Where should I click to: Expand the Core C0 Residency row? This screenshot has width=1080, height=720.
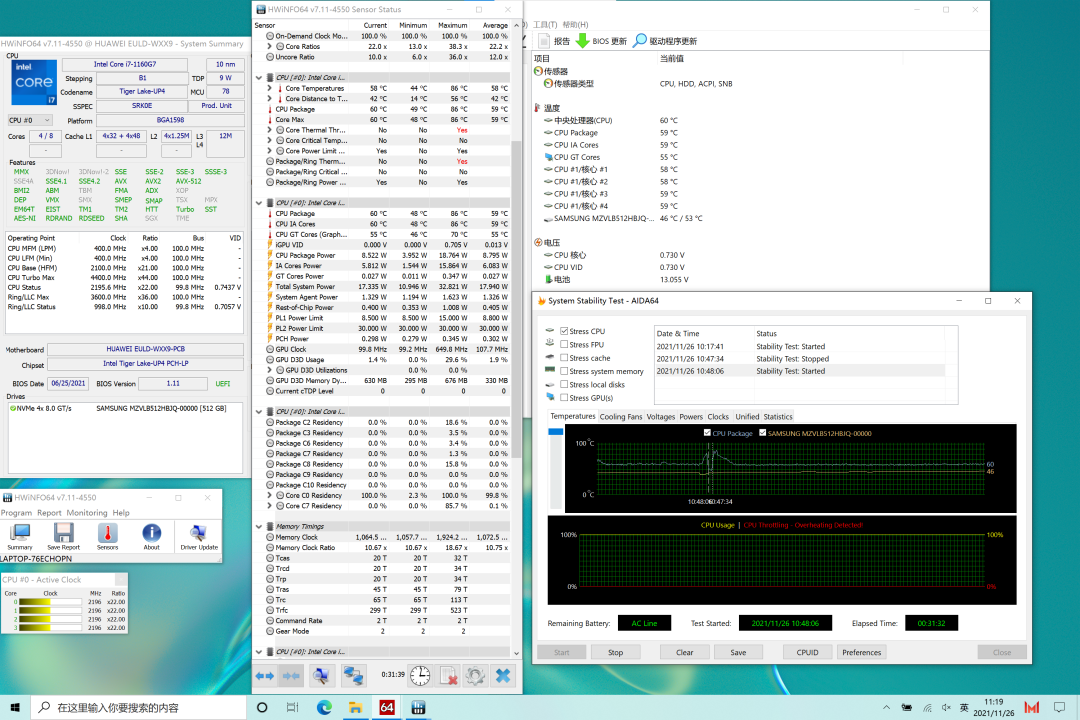pos(269,495)
